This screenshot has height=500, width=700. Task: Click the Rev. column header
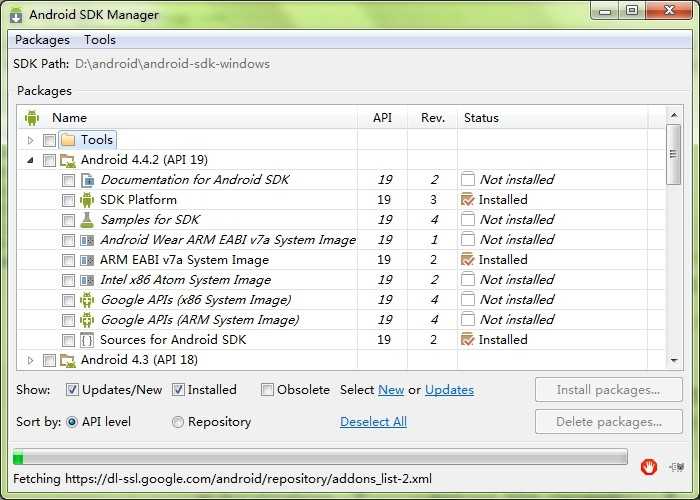click(433, 118)
